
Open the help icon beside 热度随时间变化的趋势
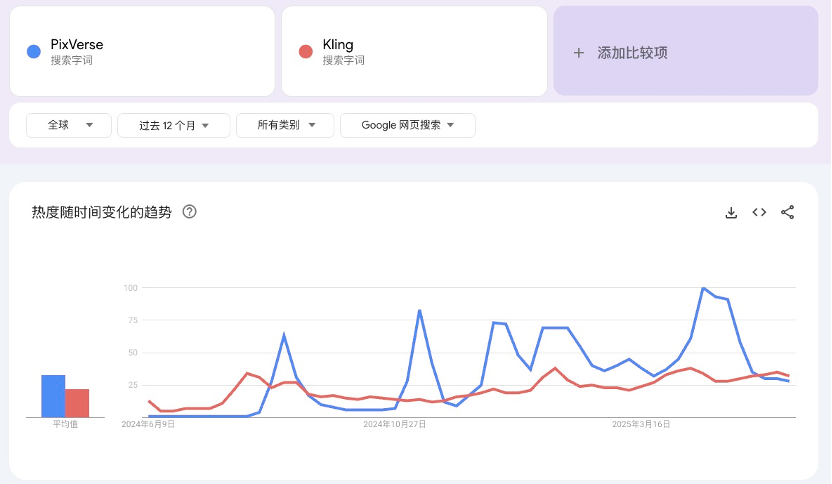point(190,212)
